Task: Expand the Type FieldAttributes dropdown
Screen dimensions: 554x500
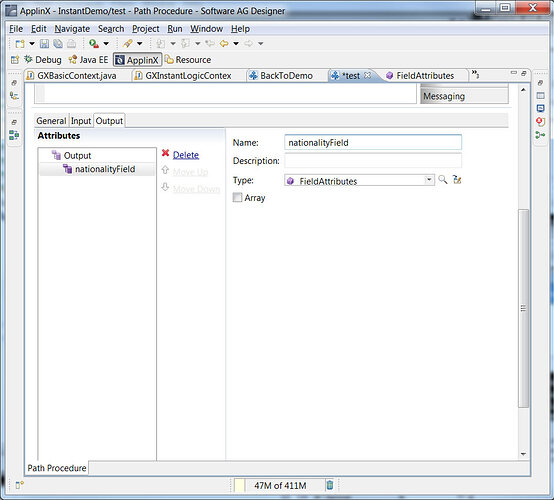Action: 429,180
